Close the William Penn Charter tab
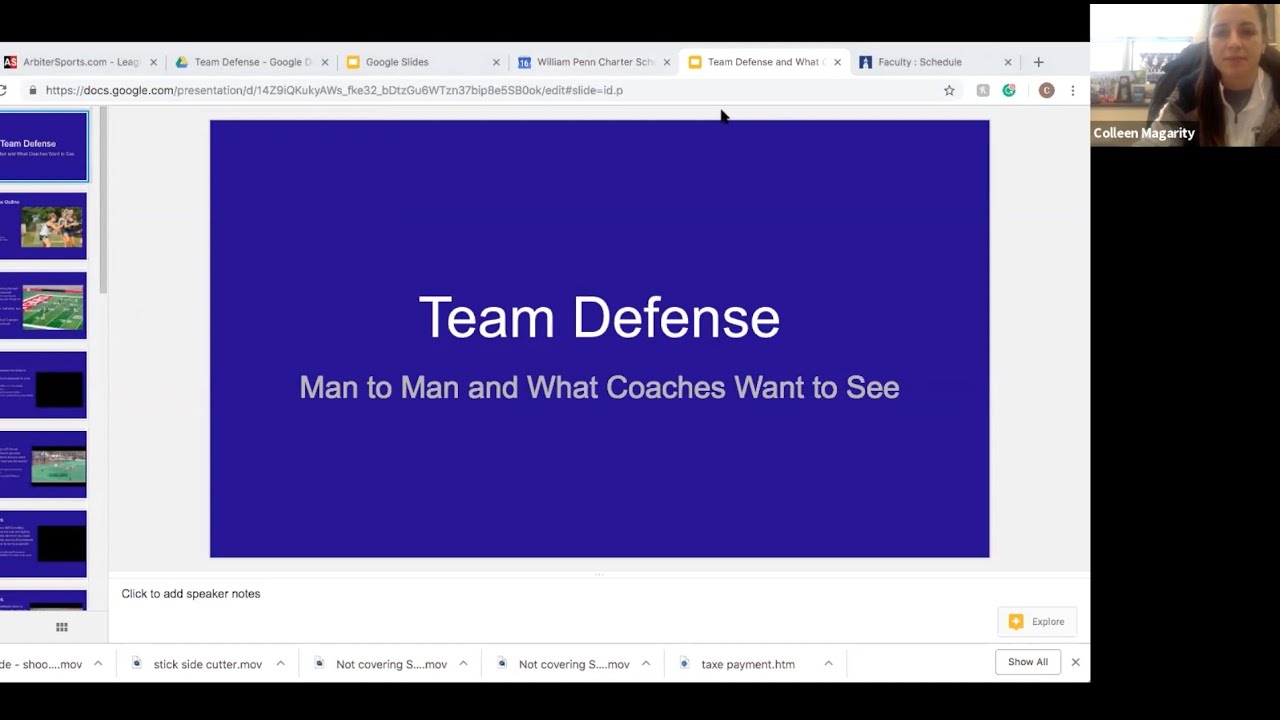 click(666, 62)
